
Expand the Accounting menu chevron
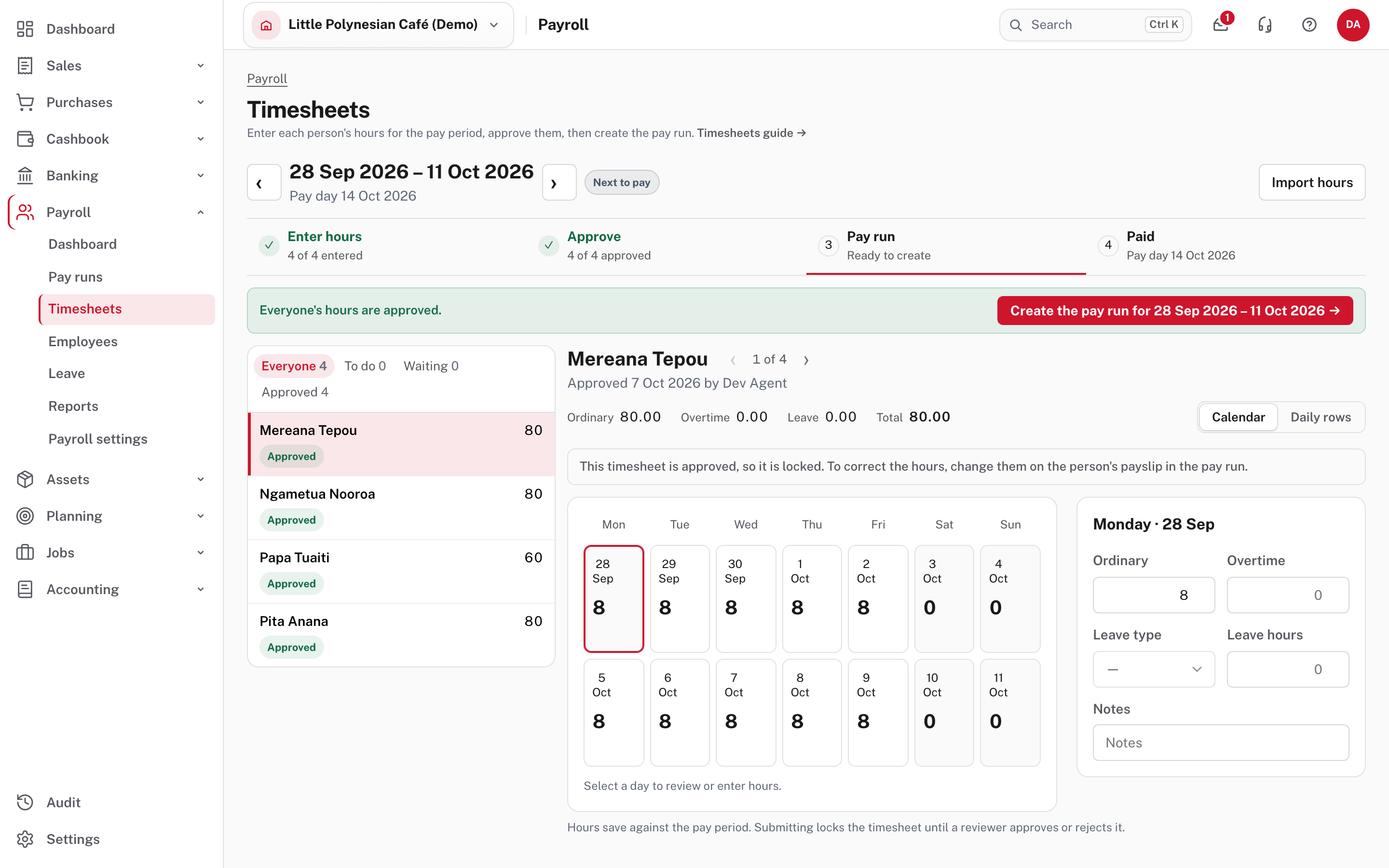(x=200, y=590)
